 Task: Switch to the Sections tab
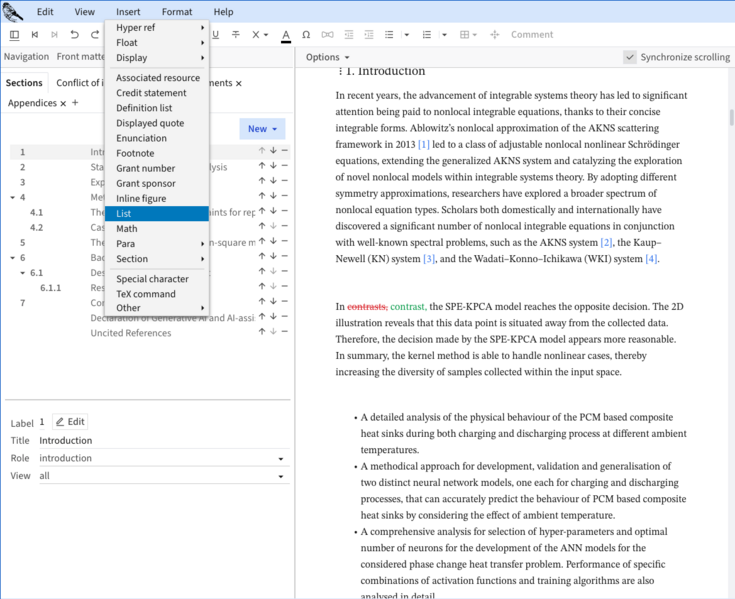click(24, 83)
